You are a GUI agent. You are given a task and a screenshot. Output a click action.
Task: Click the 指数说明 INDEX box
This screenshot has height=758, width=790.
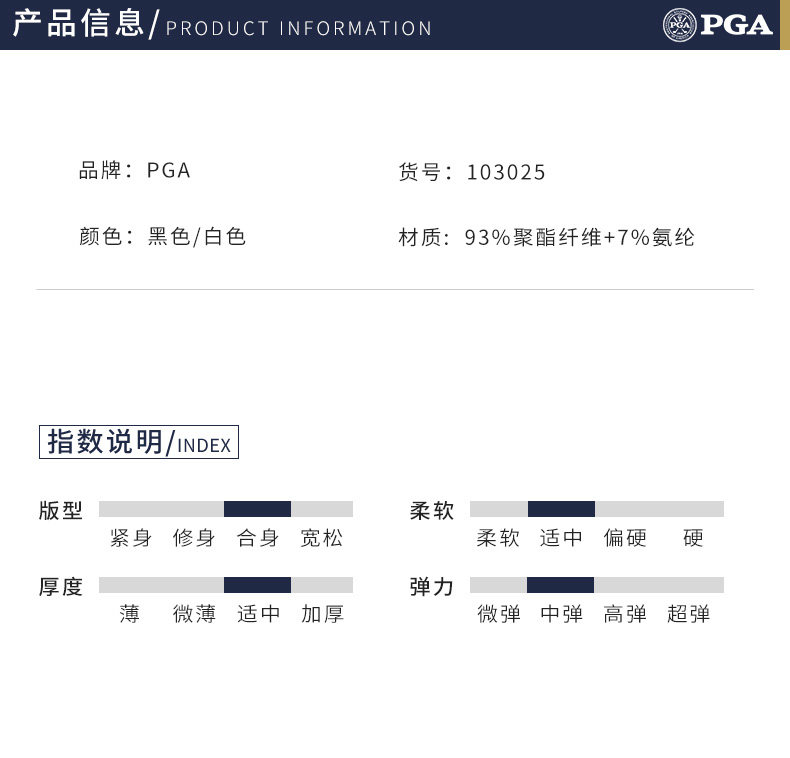139,442
